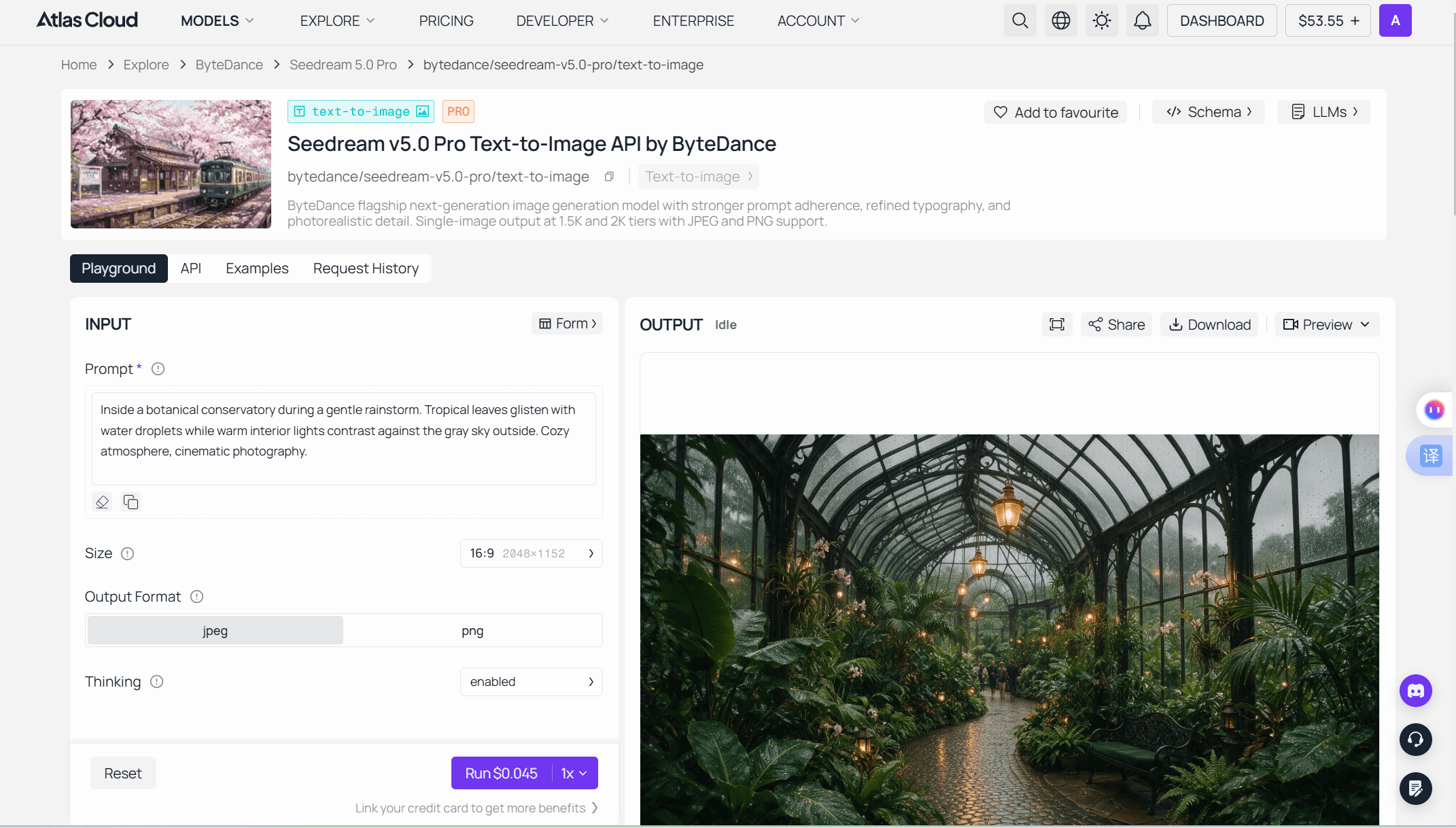Select png output format
1456x828 pixels.
(472, 631)
